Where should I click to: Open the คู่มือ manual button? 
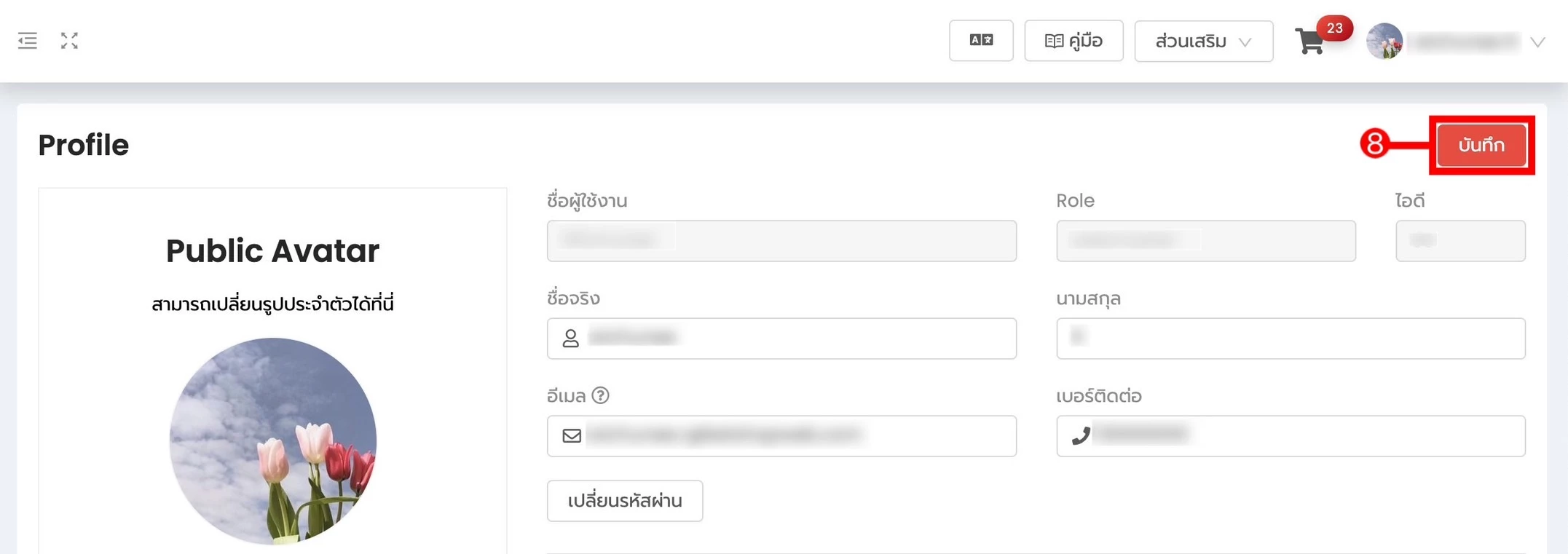click(x=1073, y=41)
